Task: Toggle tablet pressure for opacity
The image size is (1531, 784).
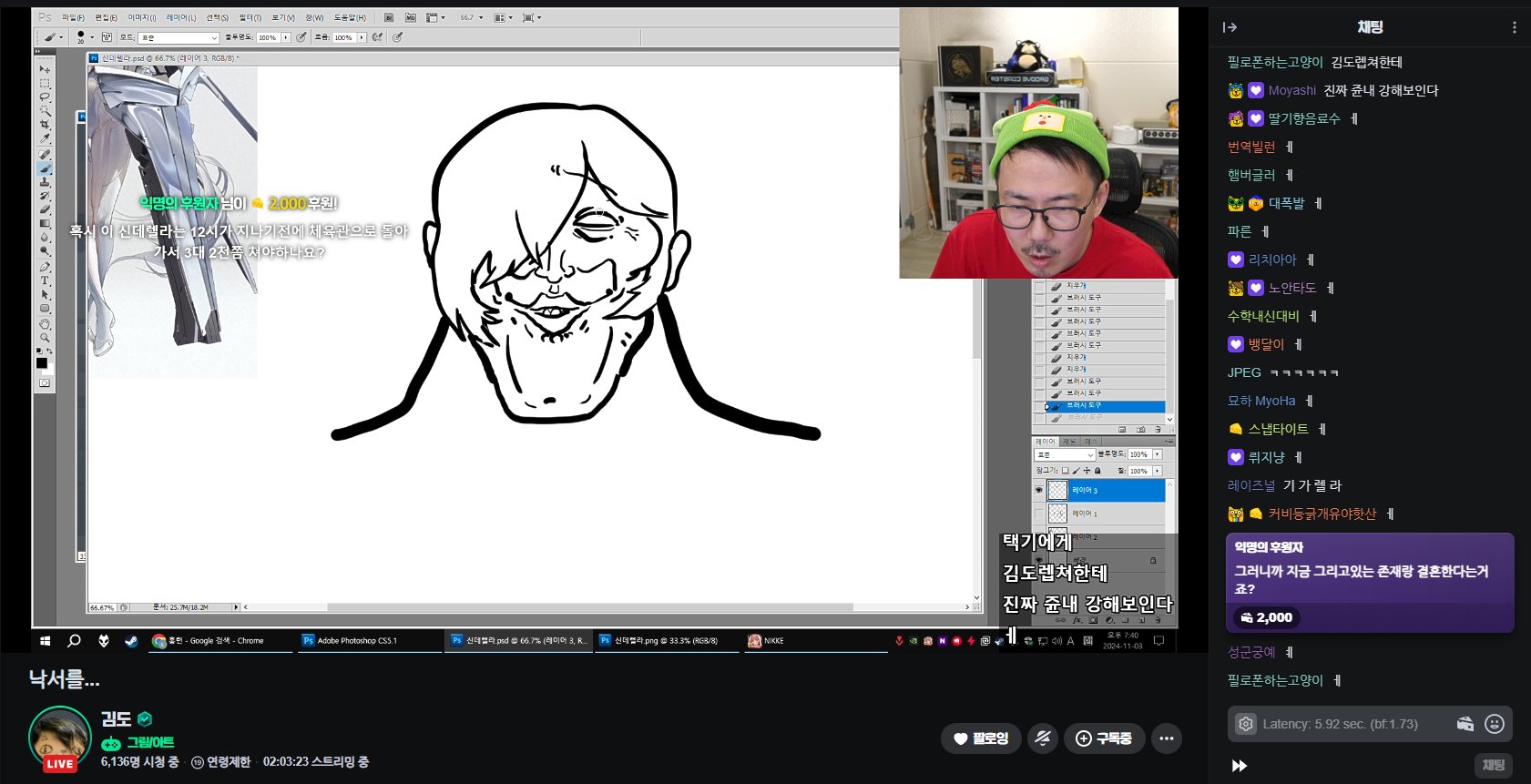Action: pyautogui.click(x=301, y=37)
